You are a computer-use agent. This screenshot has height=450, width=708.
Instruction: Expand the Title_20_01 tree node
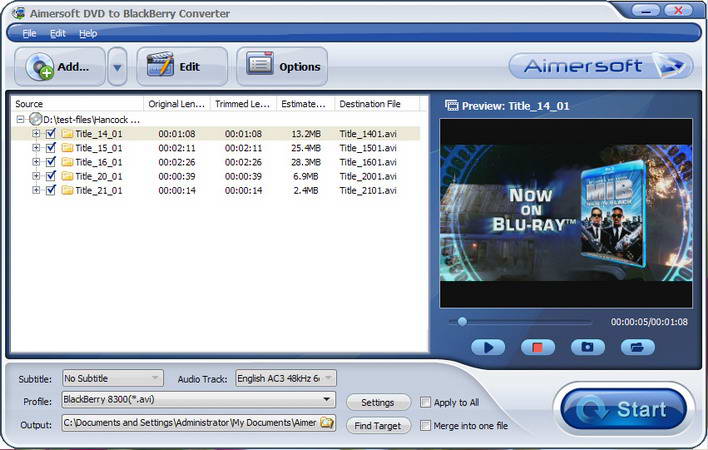tap(36, 176)
